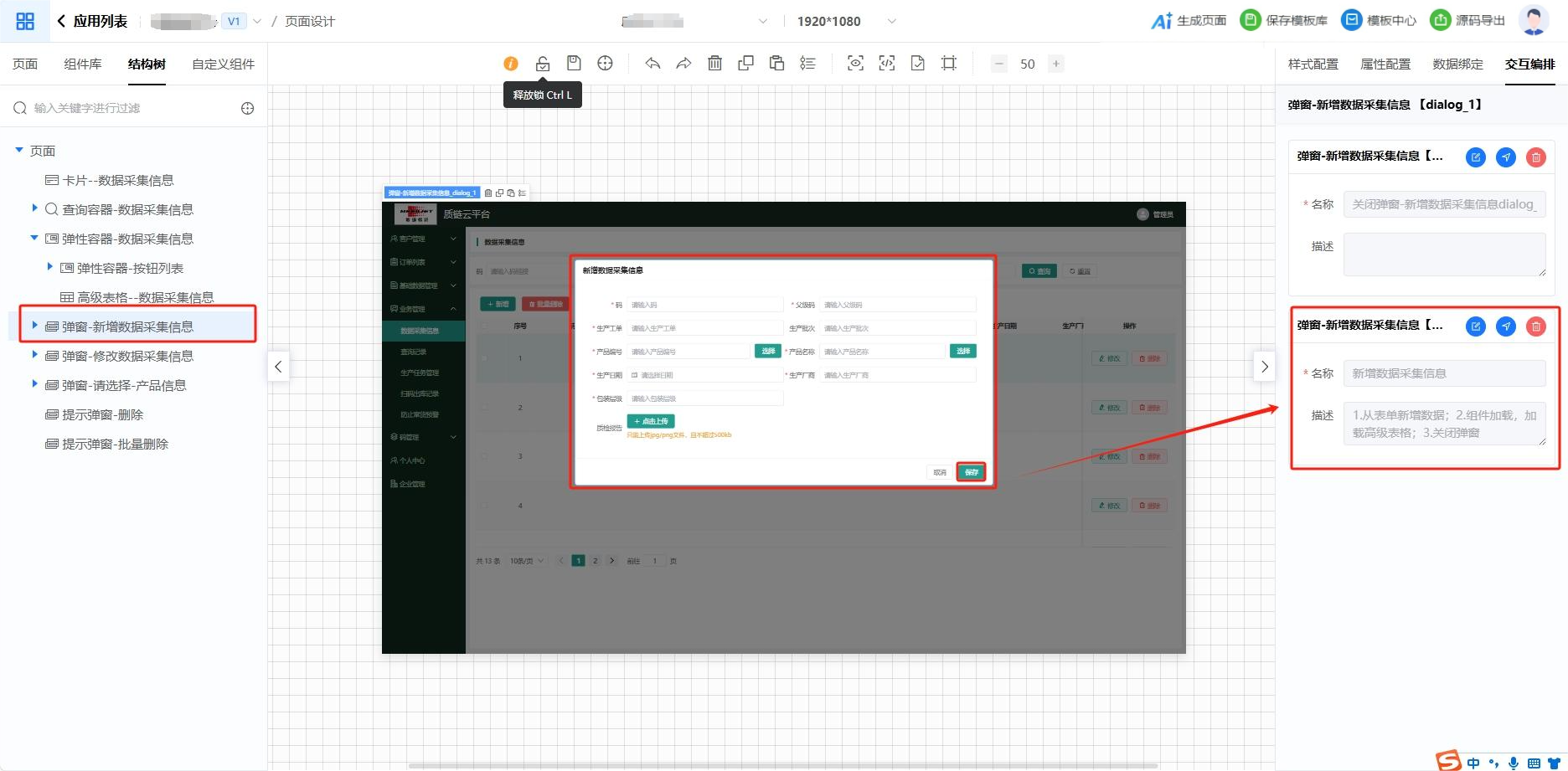
Task: Click the AI 生成页面 button
Action: [x=1189, y=21]
